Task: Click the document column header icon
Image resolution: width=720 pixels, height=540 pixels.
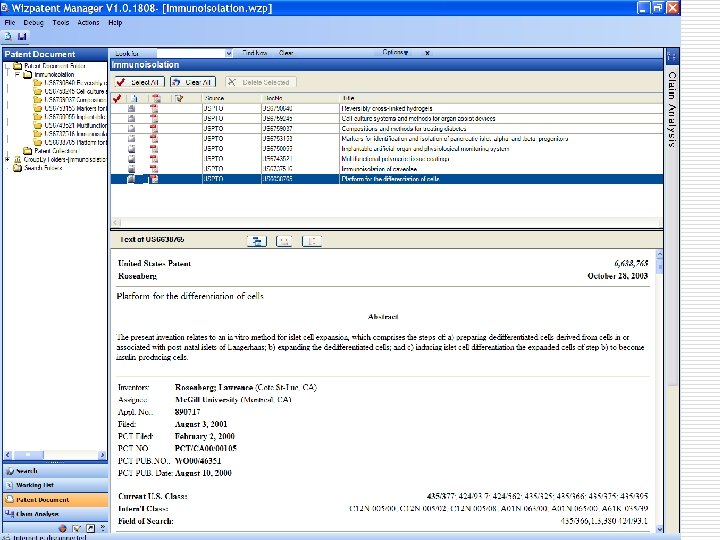Action: pyautogui.click(x=134, y=98)
